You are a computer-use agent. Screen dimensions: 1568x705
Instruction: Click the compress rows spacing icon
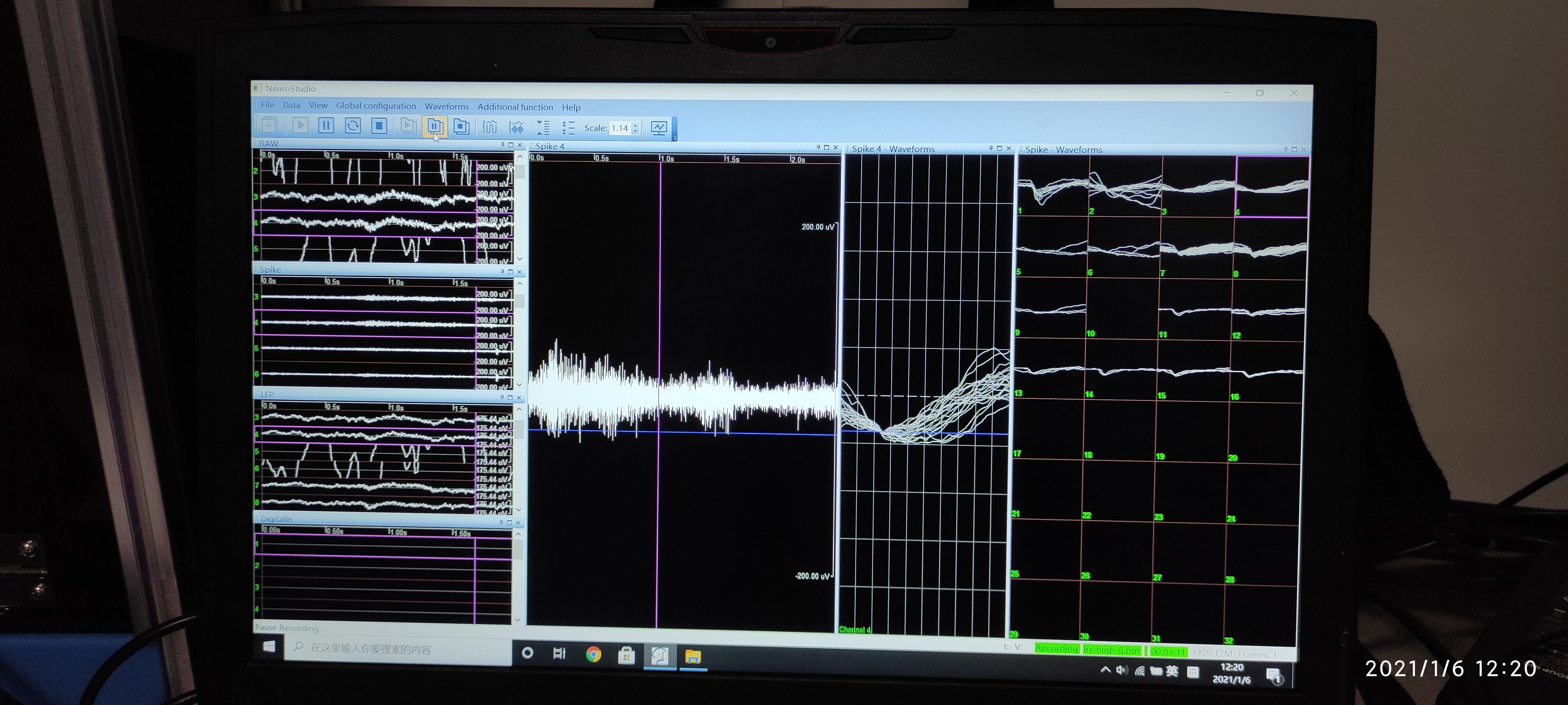pos(542,127)
